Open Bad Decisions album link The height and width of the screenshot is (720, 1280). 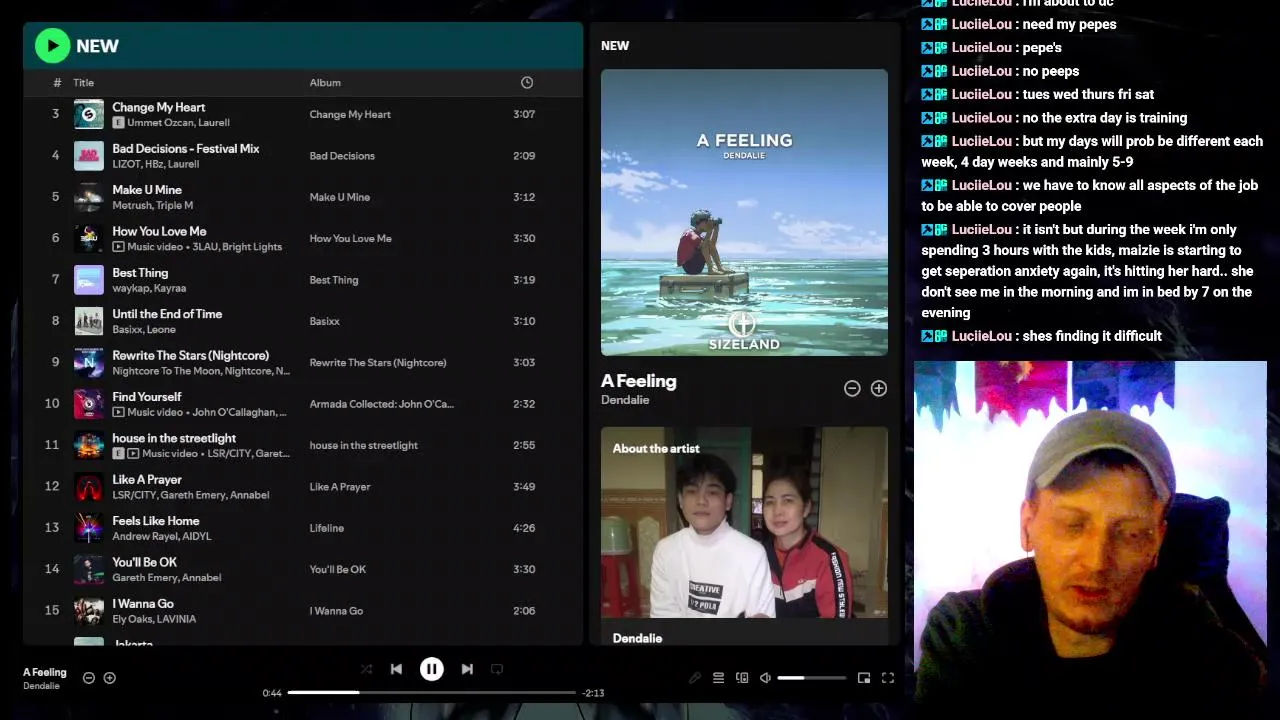pyautogui.click(x=342, y=156)
